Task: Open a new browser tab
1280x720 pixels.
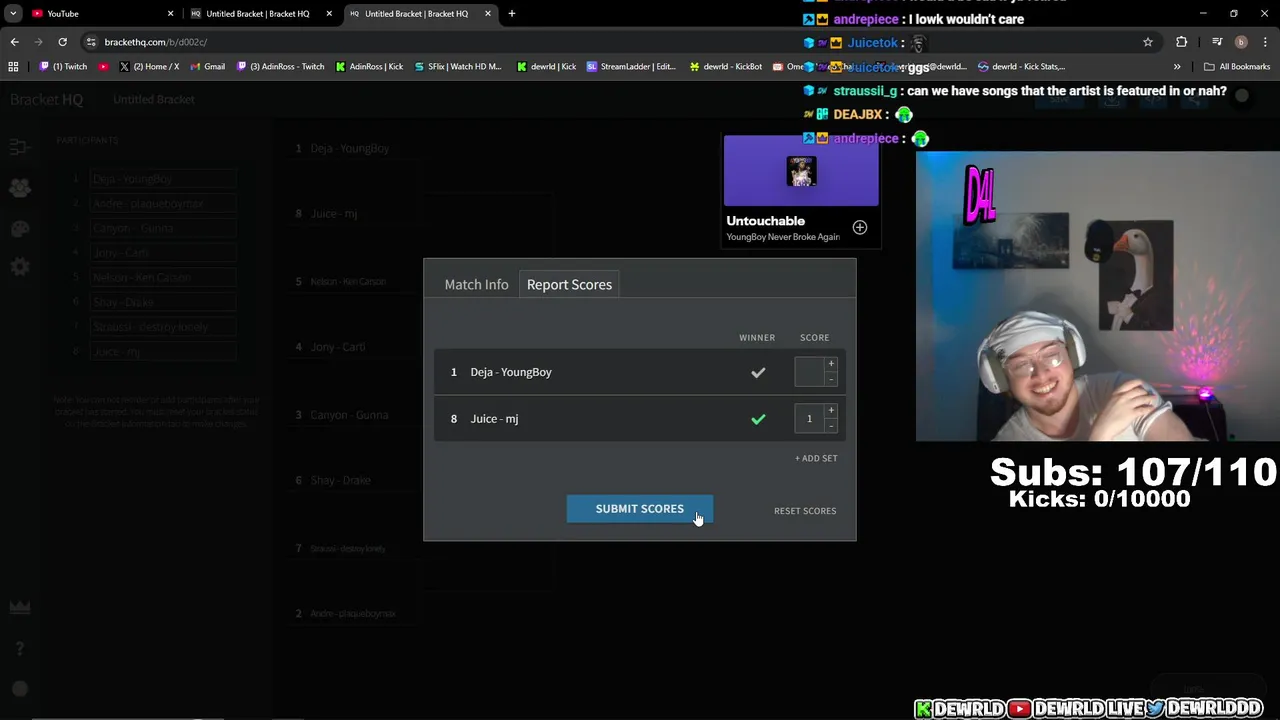Action: [512, 14]
